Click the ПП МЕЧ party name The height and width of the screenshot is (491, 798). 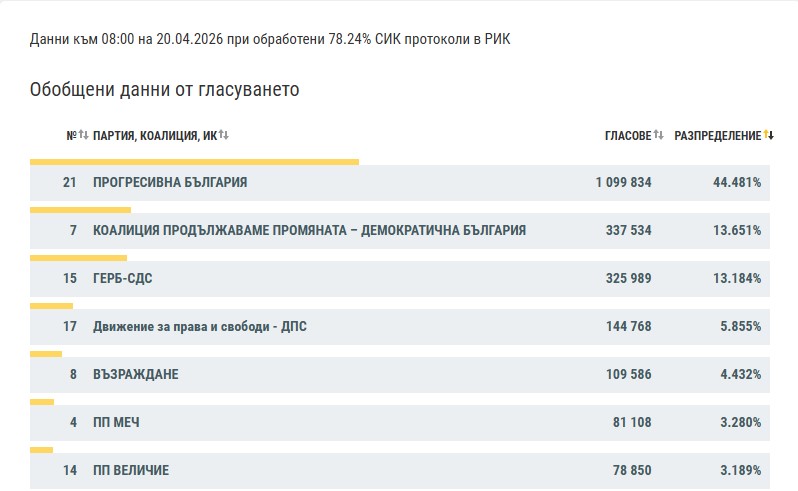click(x=116, y=423)
